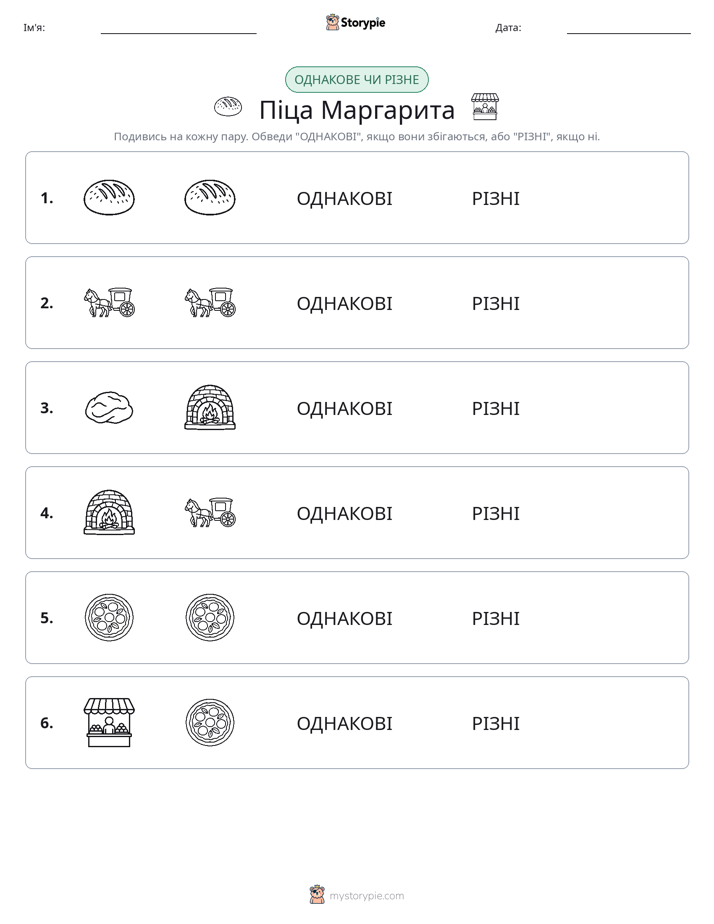Mark РІЗНІ in row 6

(x=496, y=723)
